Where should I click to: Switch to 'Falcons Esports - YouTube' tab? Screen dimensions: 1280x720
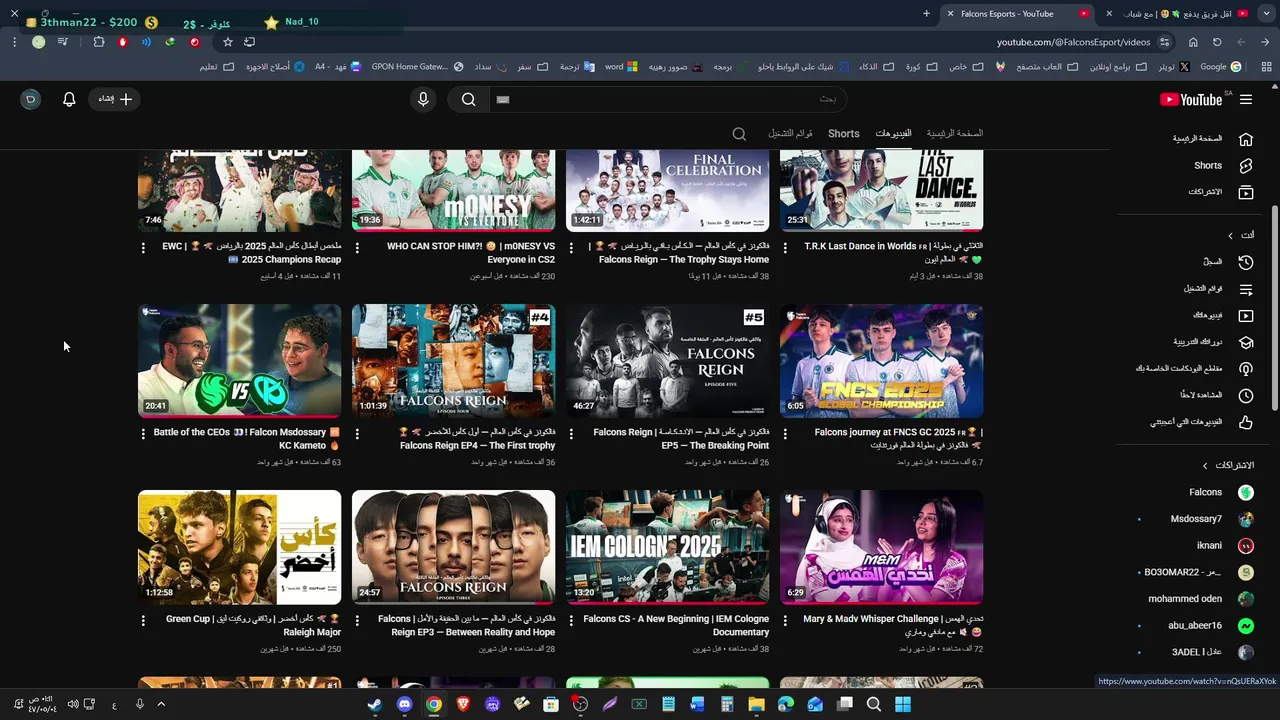click(x=1017, y=14)
